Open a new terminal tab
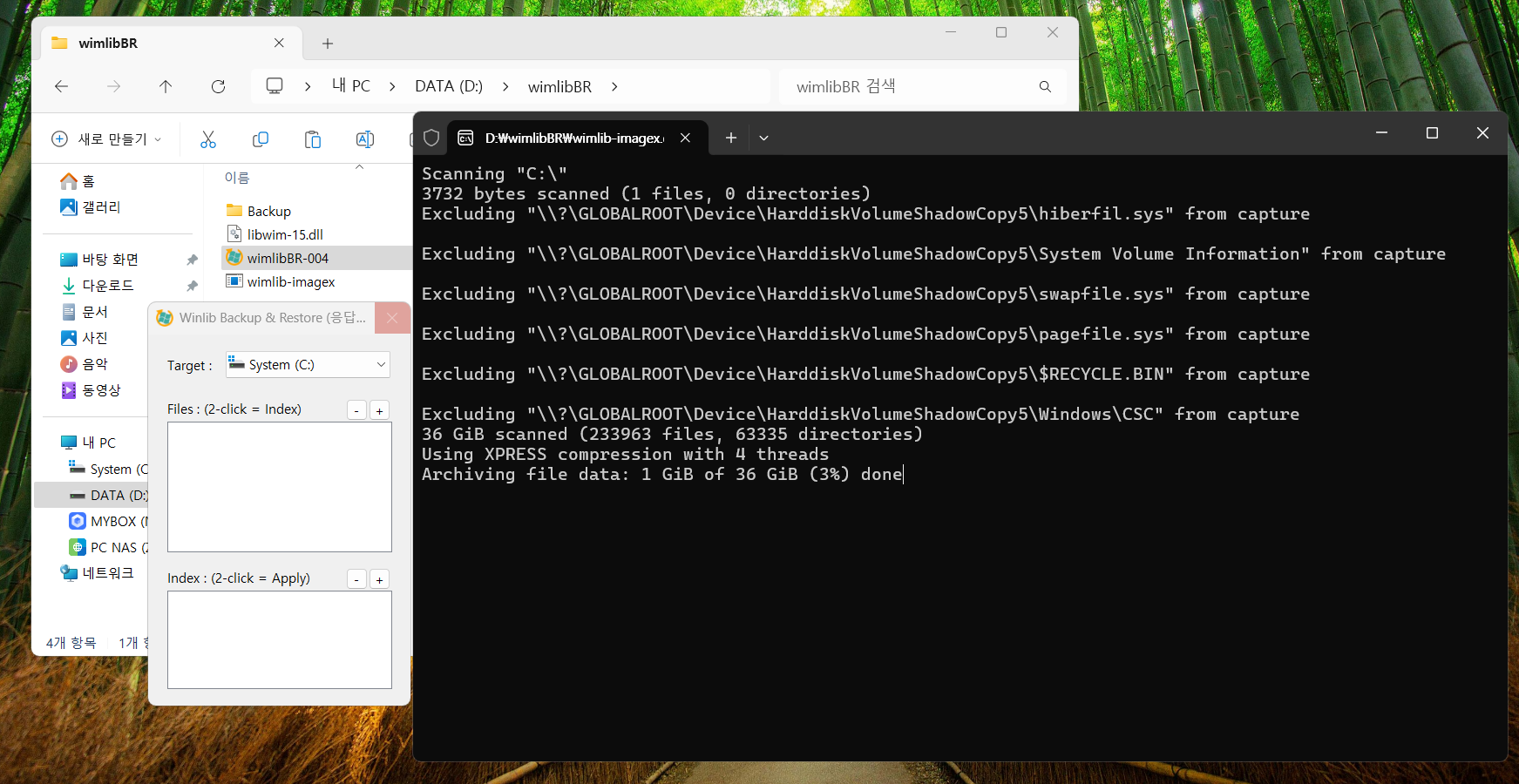1519x784 pixels. 731,138
